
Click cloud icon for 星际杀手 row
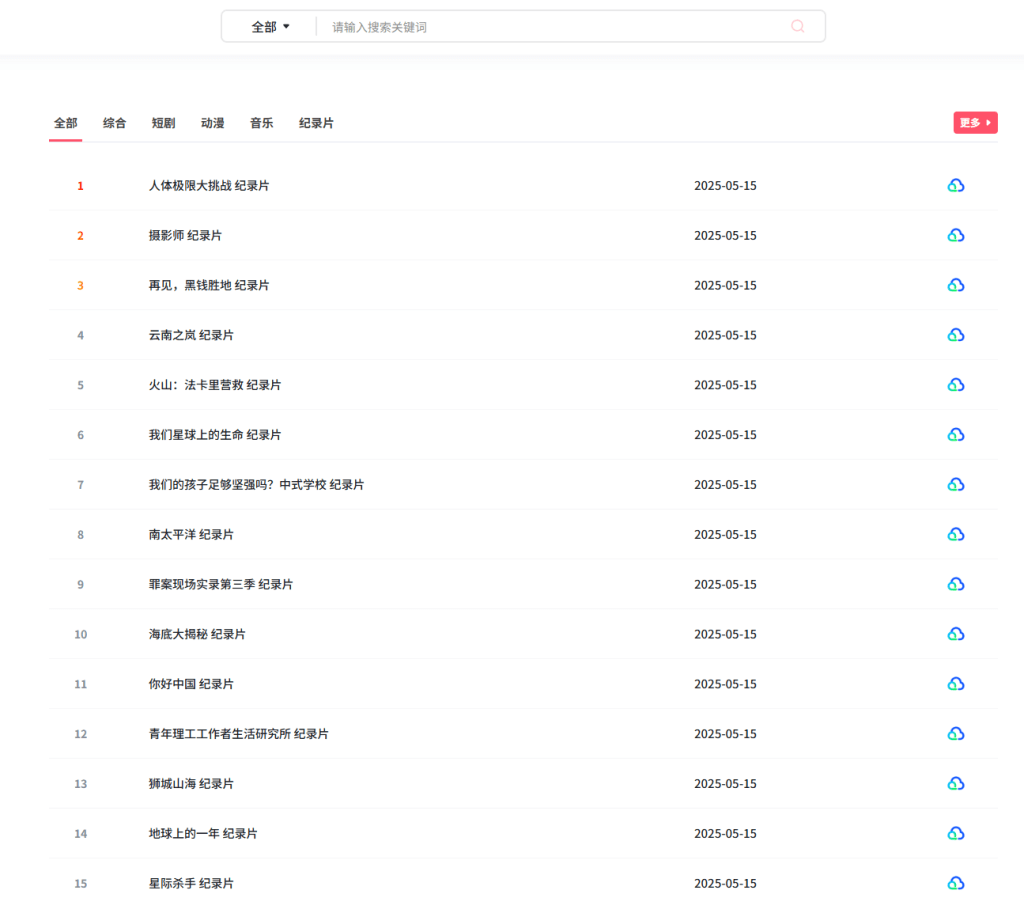coord(955,883)
